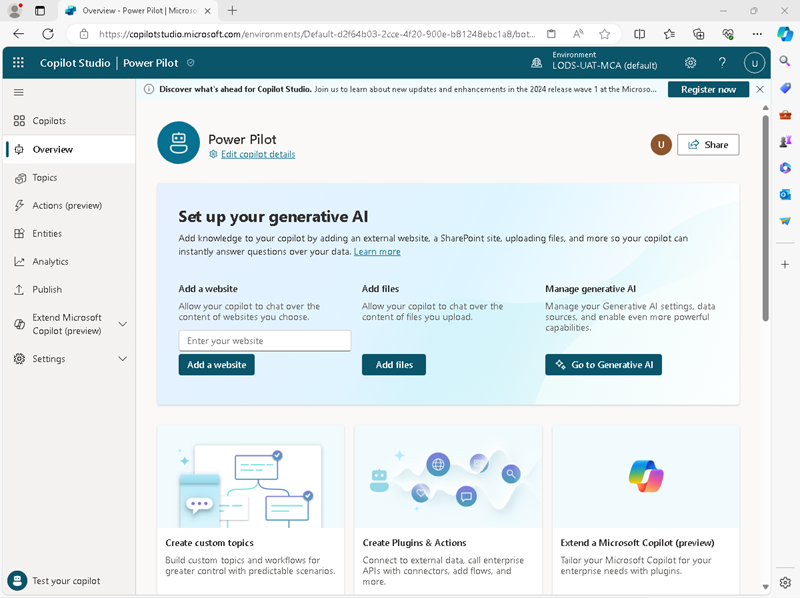This screenshot has height=598, width=800.
Task: Open Edge sidebar Outlook icon
Action: pos(785,194)
